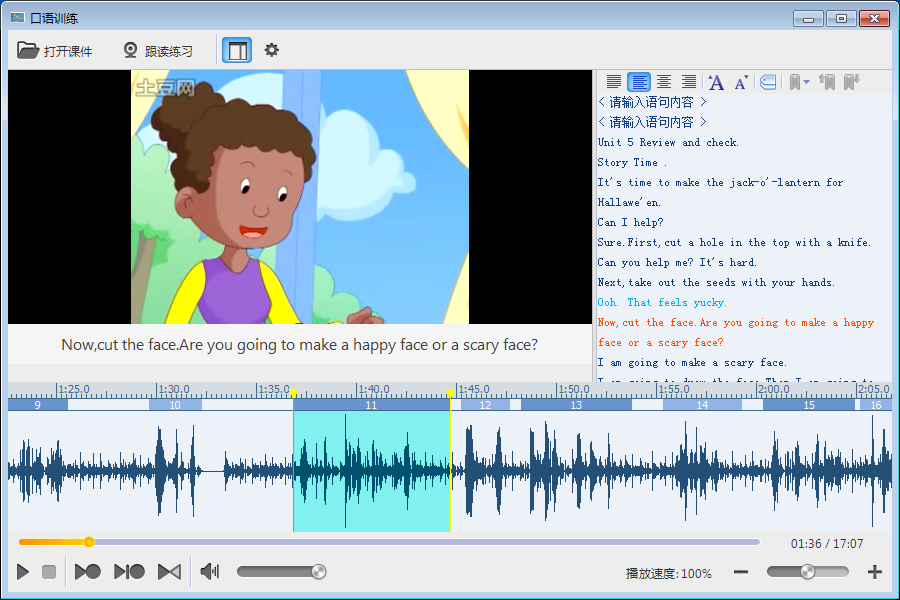Image resolution: width=900 pixels, height=600 pixels.
Task: Select segment 11 in timeline
Action: (x=371, y=405)
